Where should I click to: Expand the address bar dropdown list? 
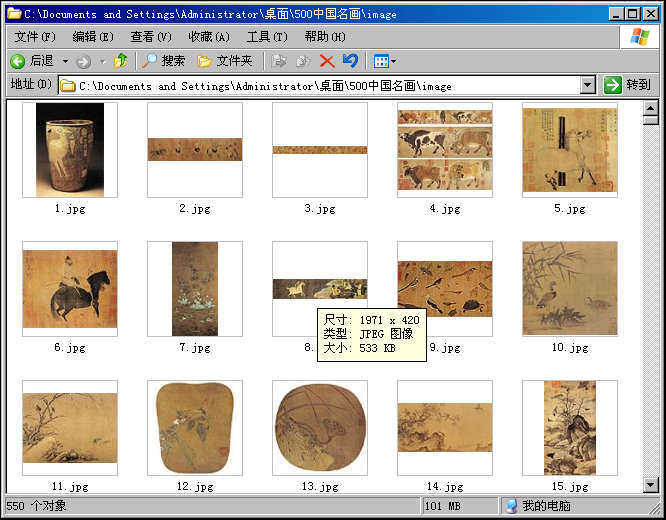coord(587,85)
